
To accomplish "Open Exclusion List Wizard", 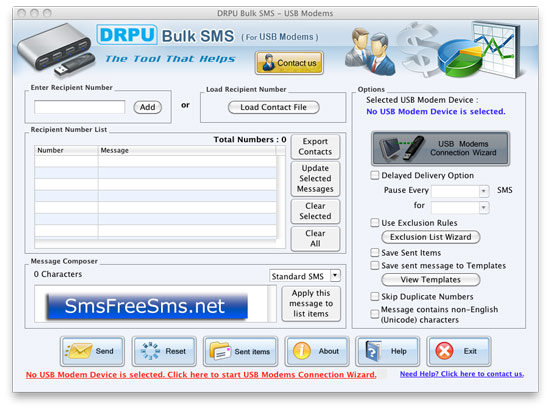I will [x=431, y=237].
